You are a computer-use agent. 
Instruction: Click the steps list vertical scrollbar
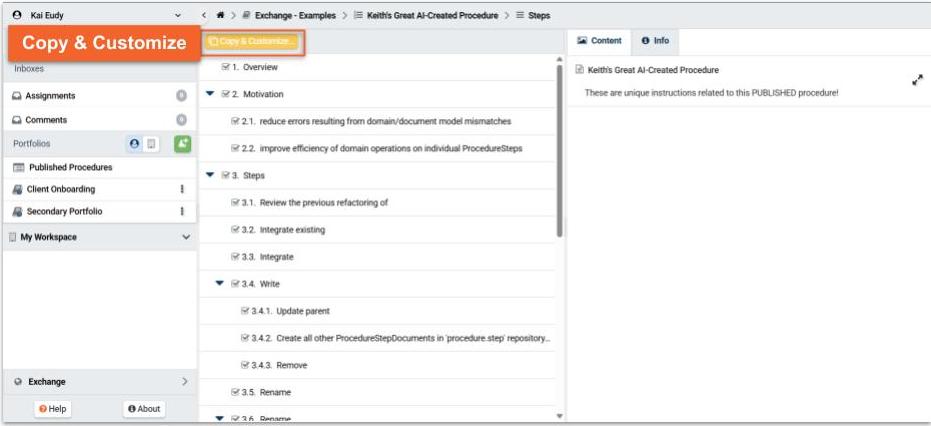pyautogui.click(x=559, y=150)
